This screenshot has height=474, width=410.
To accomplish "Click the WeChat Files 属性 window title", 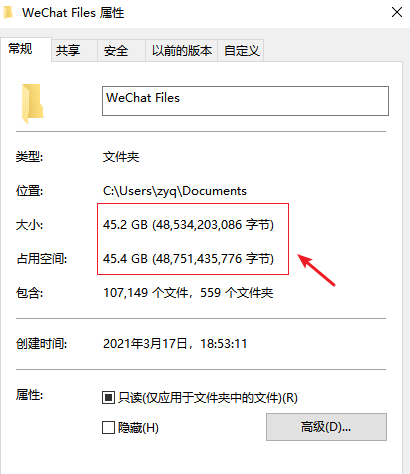I will (73, 13).
